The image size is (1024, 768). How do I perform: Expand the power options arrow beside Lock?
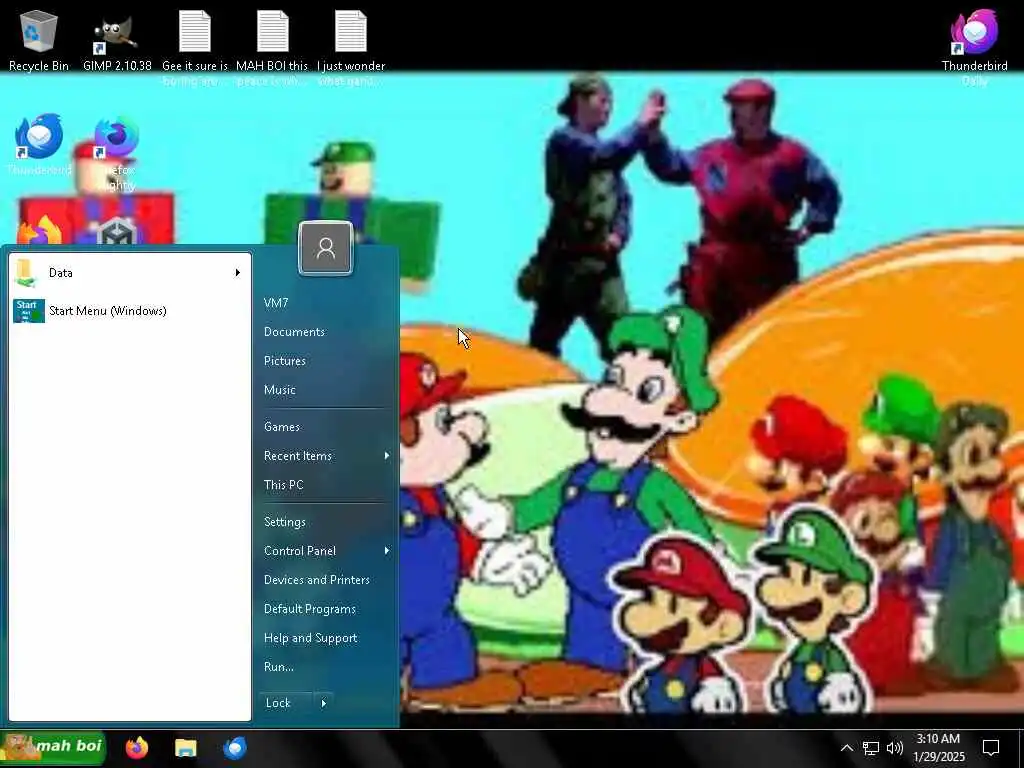[x=323, y=703]
